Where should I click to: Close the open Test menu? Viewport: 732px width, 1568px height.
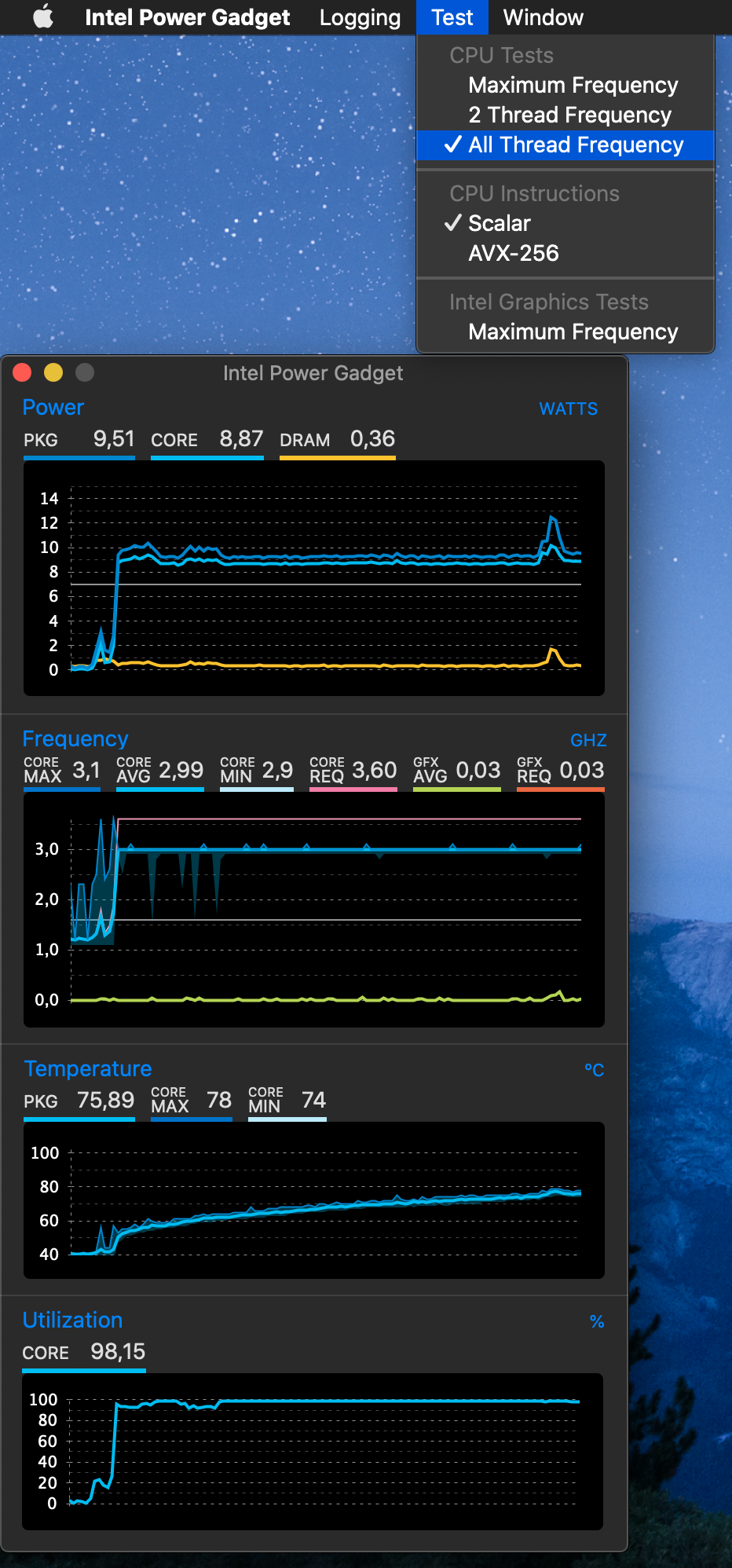[x=452, y=17]
